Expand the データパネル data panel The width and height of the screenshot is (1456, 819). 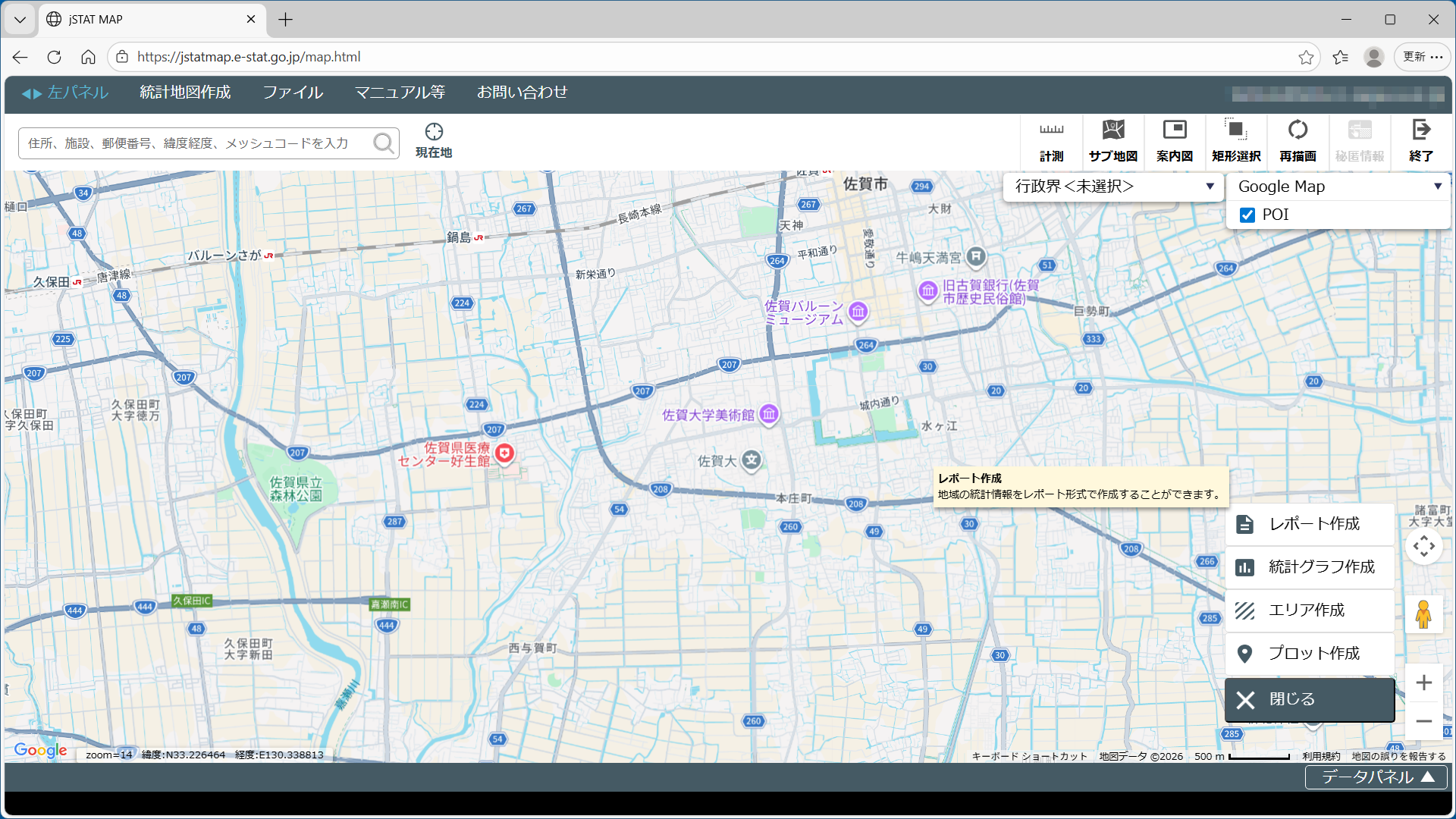tap(1376, 777)
